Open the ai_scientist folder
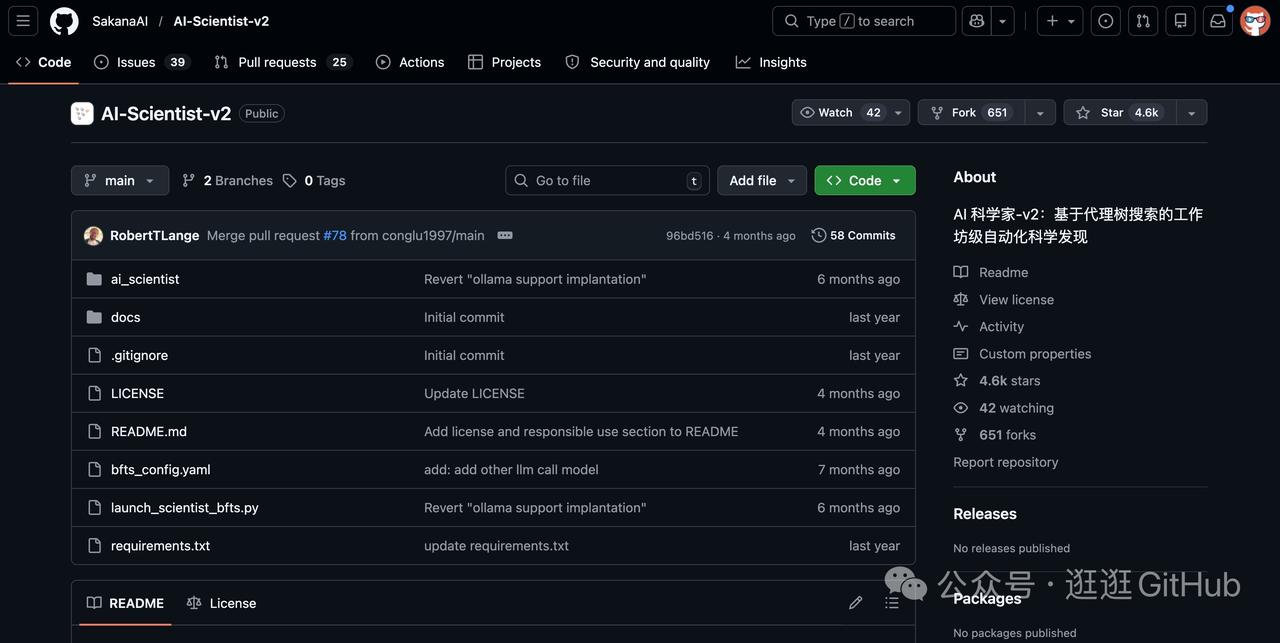 pos(145,279)
